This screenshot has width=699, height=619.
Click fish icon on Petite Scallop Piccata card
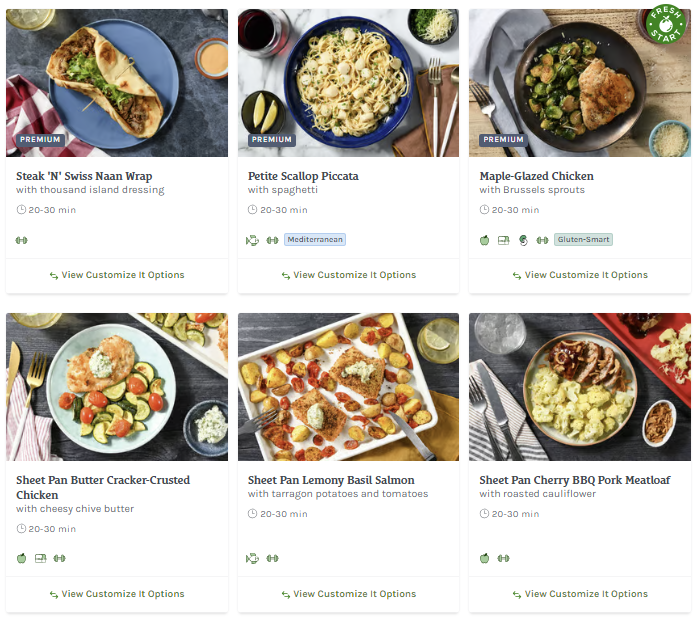tap(252, 240)
